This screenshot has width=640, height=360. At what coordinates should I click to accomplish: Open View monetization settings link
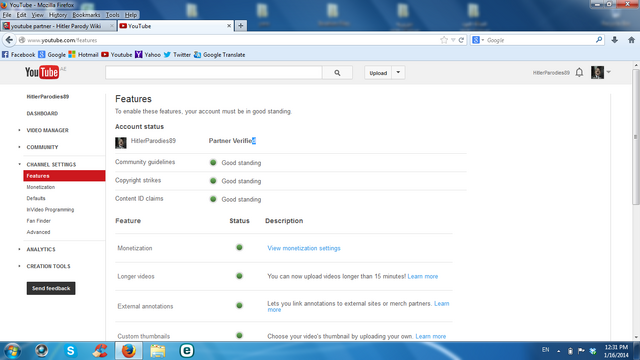(304, 248)
